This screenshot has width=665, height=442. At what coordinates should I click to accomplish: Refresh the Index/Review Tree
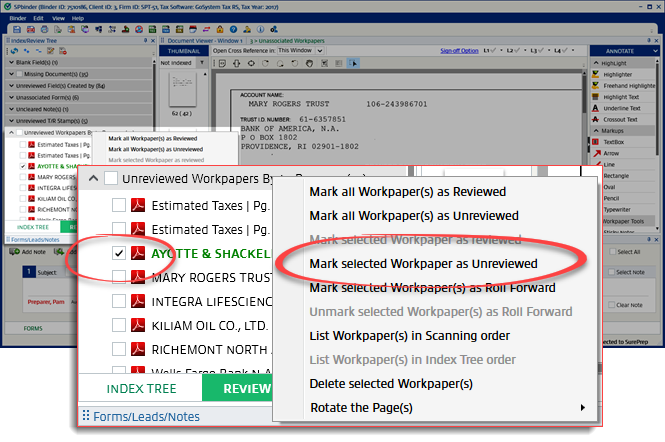point(14,51)
